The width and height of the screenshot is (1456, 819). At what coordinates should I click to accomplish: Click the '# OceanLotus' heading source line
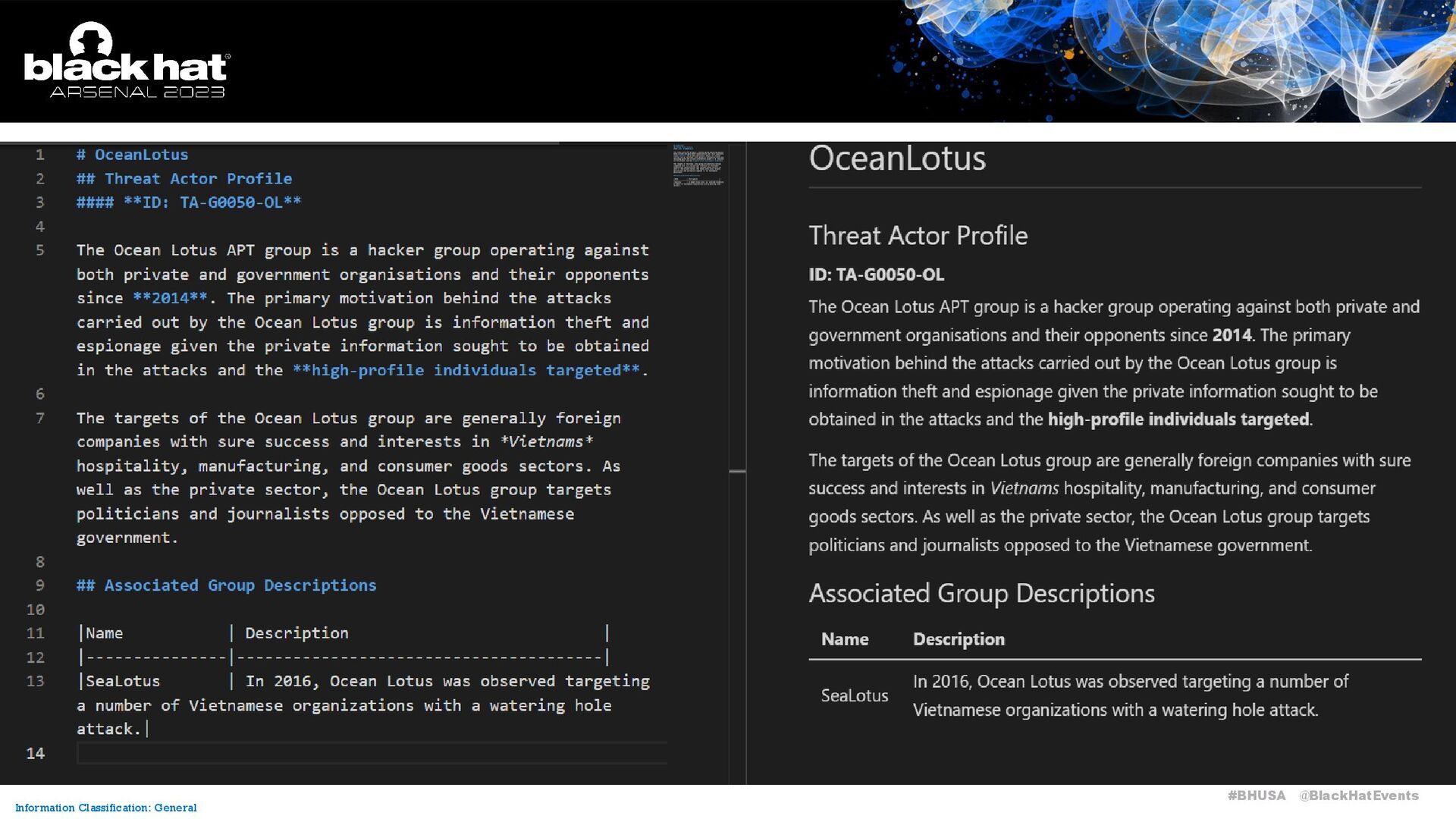(x=132, y=155)
